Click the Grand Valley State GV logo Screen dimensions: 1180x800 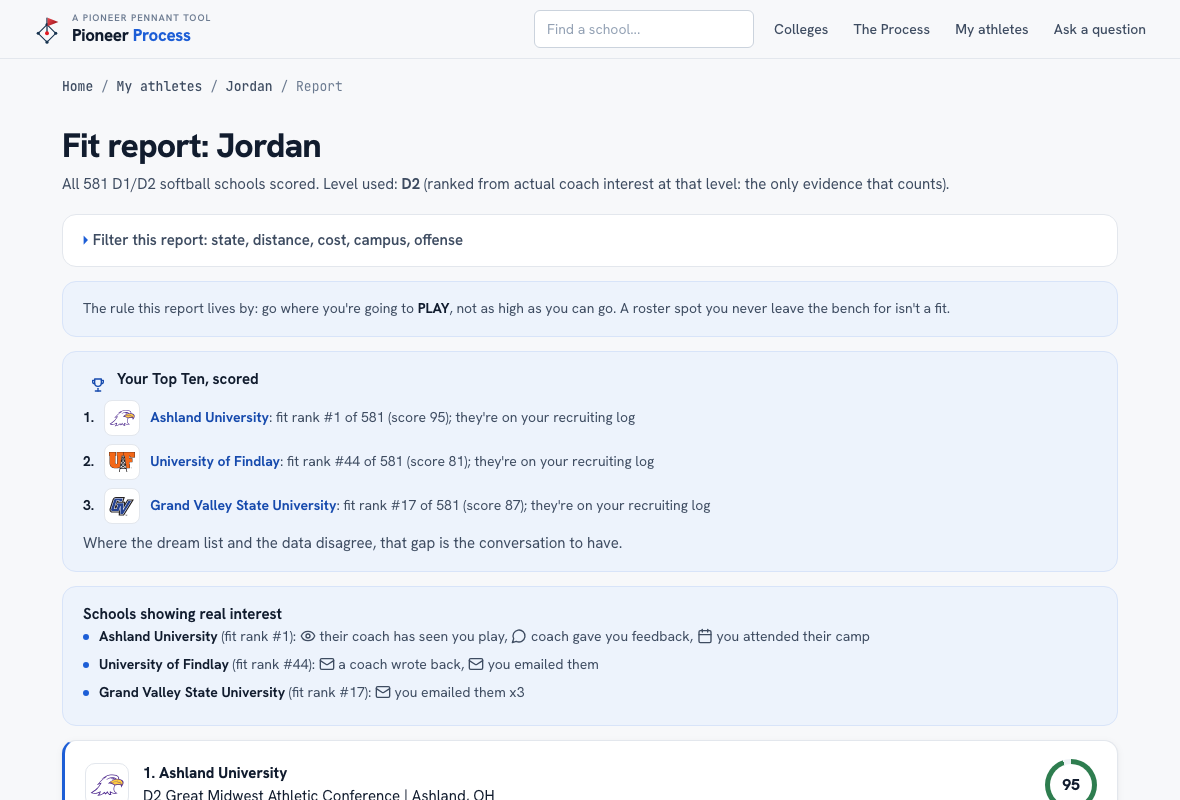[x=122, y=506]
